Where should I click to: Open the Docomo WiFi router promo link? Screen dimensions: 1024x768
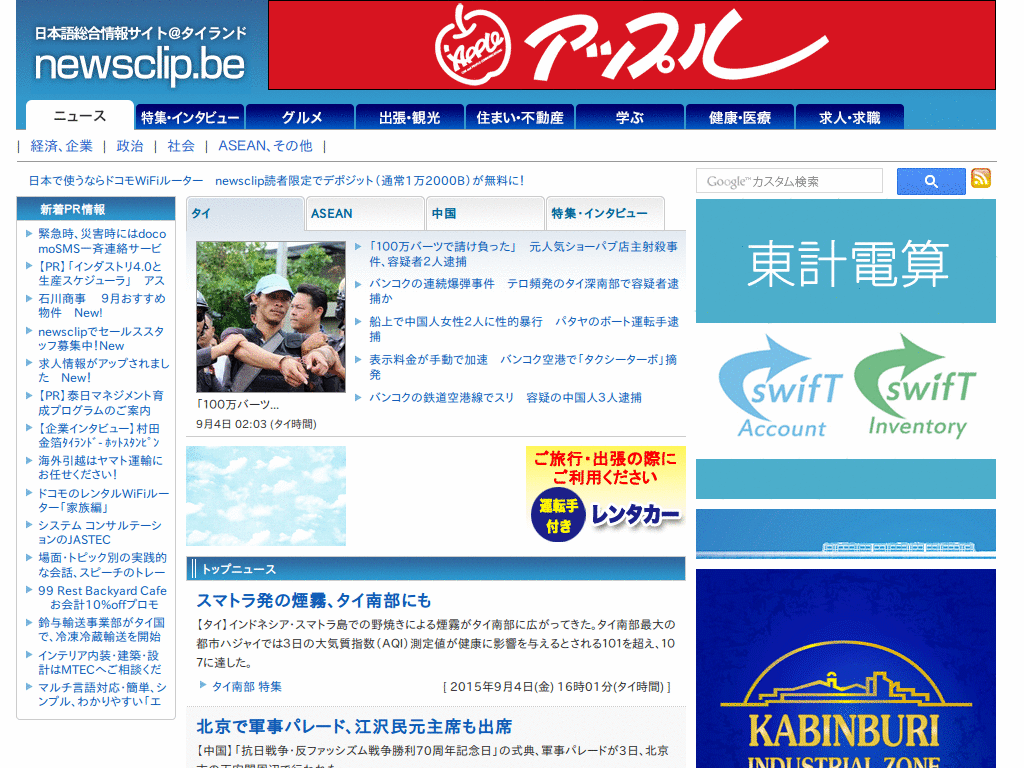276,181
